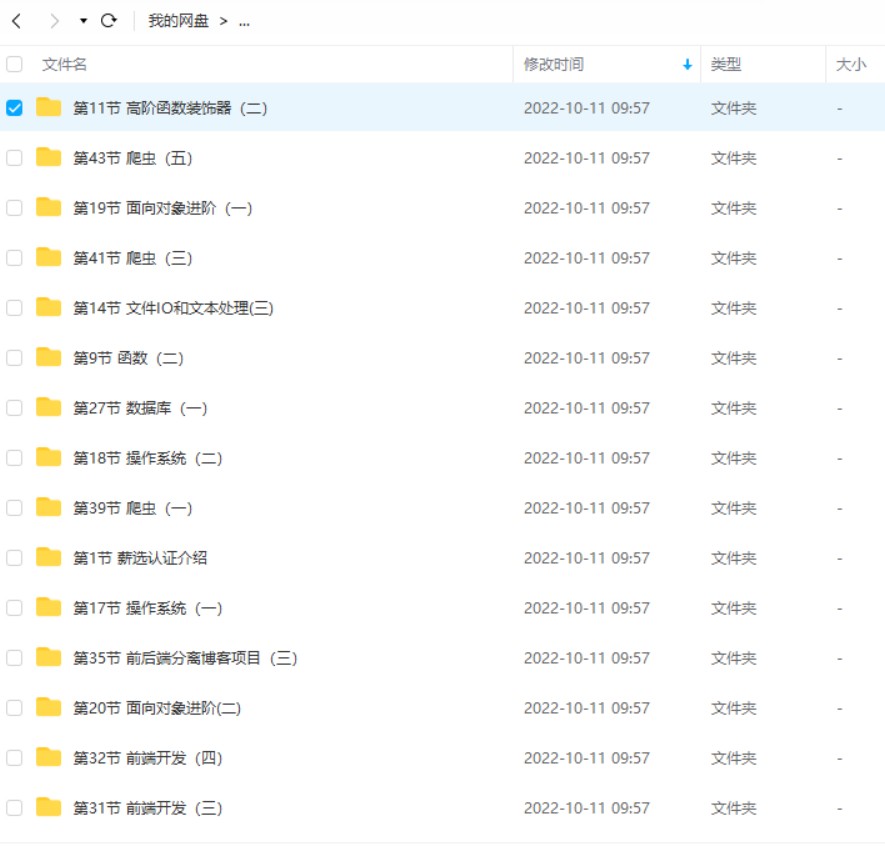Check the 第39节 爬虫（一）checkbox
885x866 pixels.
coord(14,508)
